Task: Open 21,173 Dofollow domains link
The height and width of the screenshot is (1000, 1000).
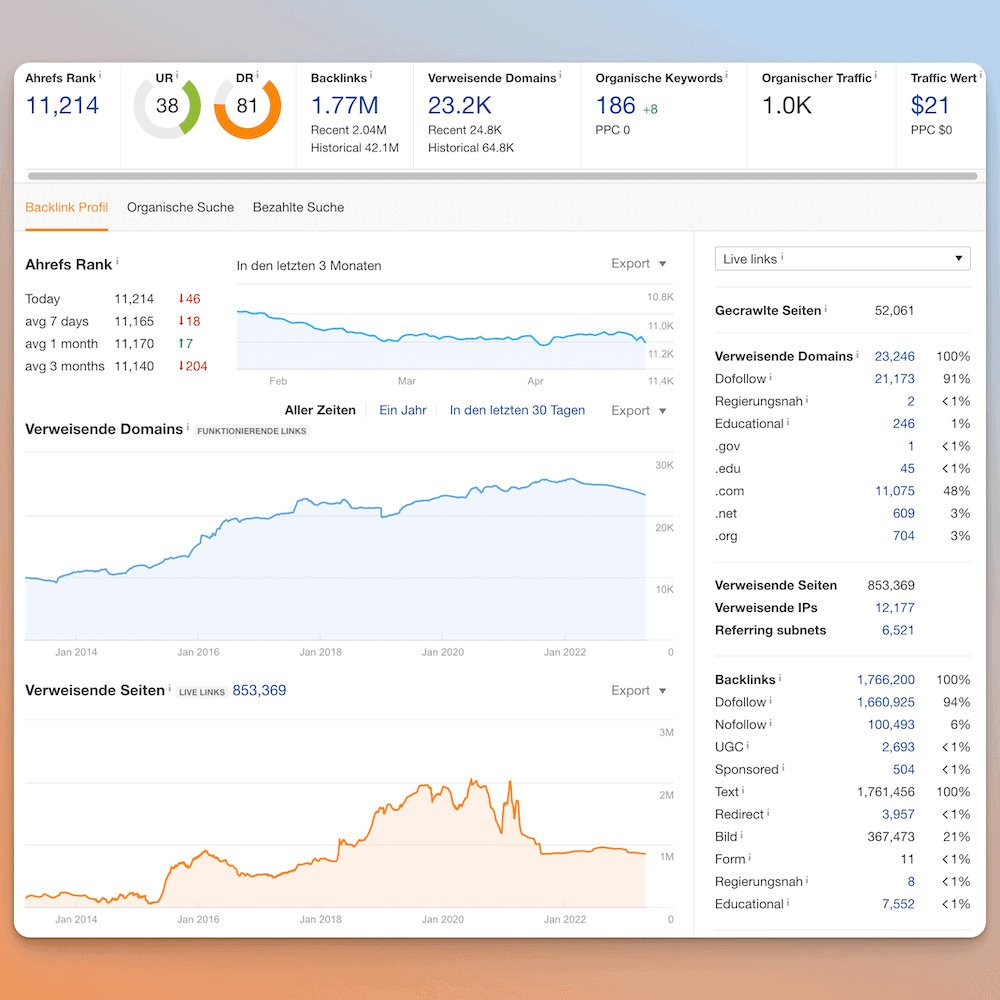Action: 894,379
